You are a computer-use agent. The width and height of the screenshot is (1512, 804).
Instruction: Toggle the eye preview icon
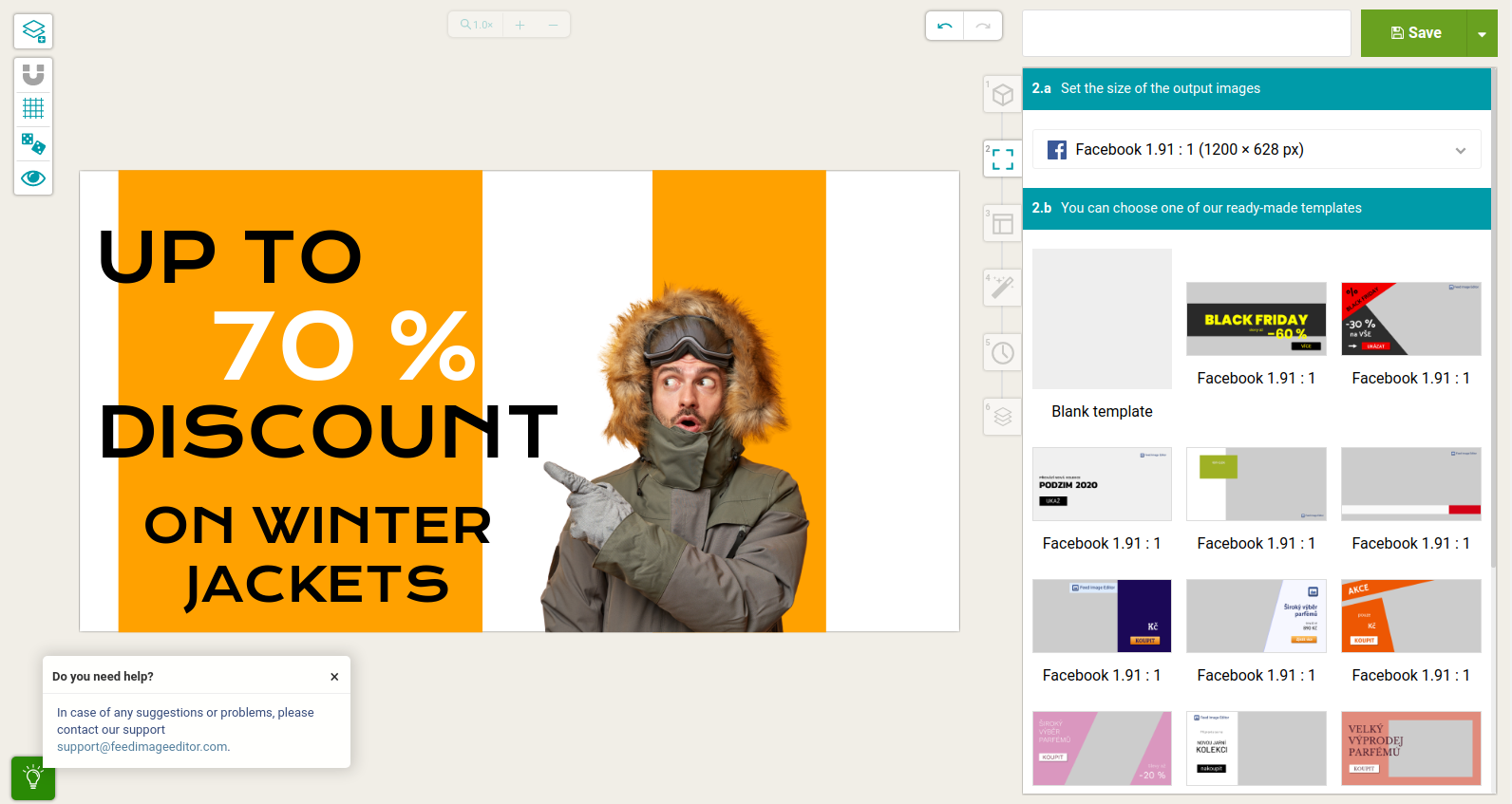[33, 178]
